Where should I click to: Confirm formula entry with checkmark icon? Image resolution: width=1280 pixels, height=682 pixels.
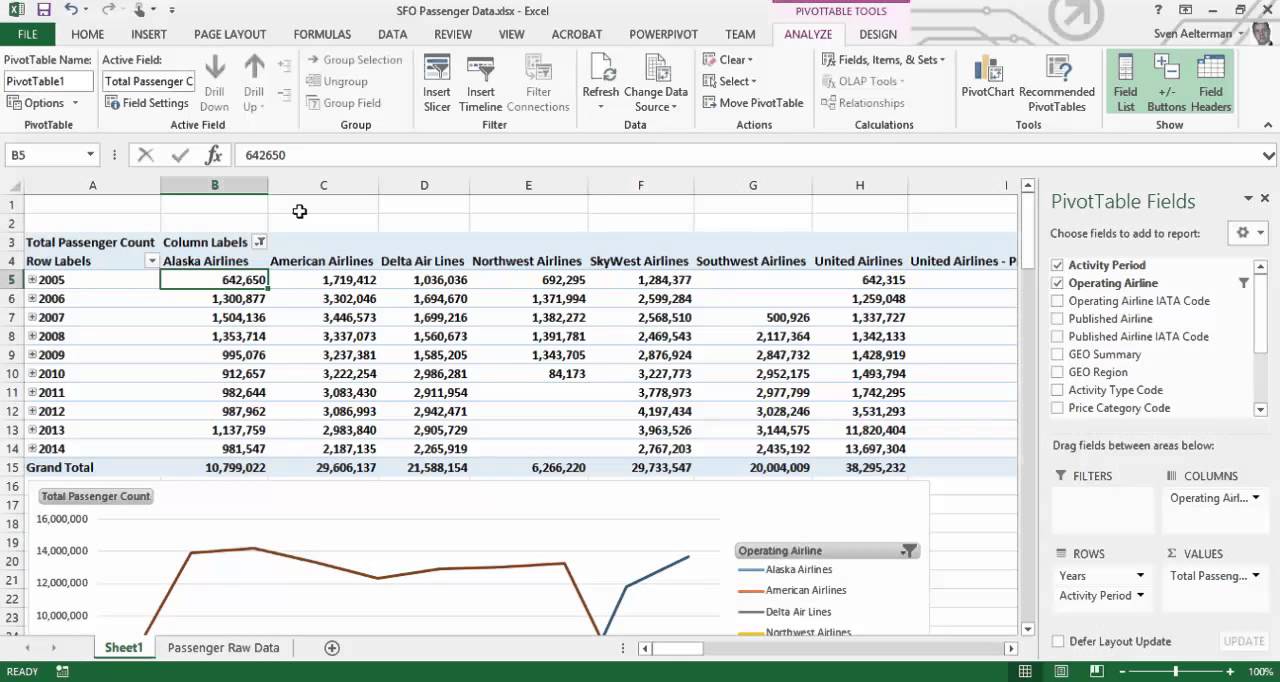(180, 155)
